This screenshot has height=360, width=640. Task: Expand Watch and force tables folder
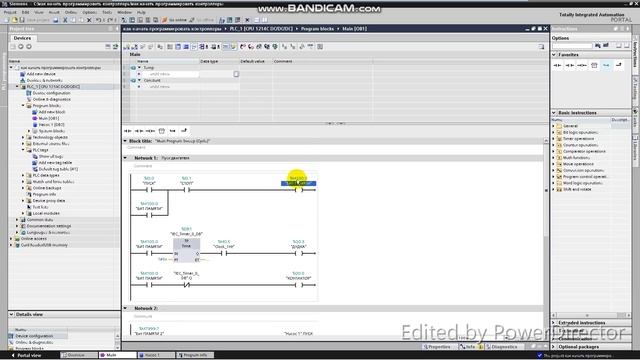[23, 182]
